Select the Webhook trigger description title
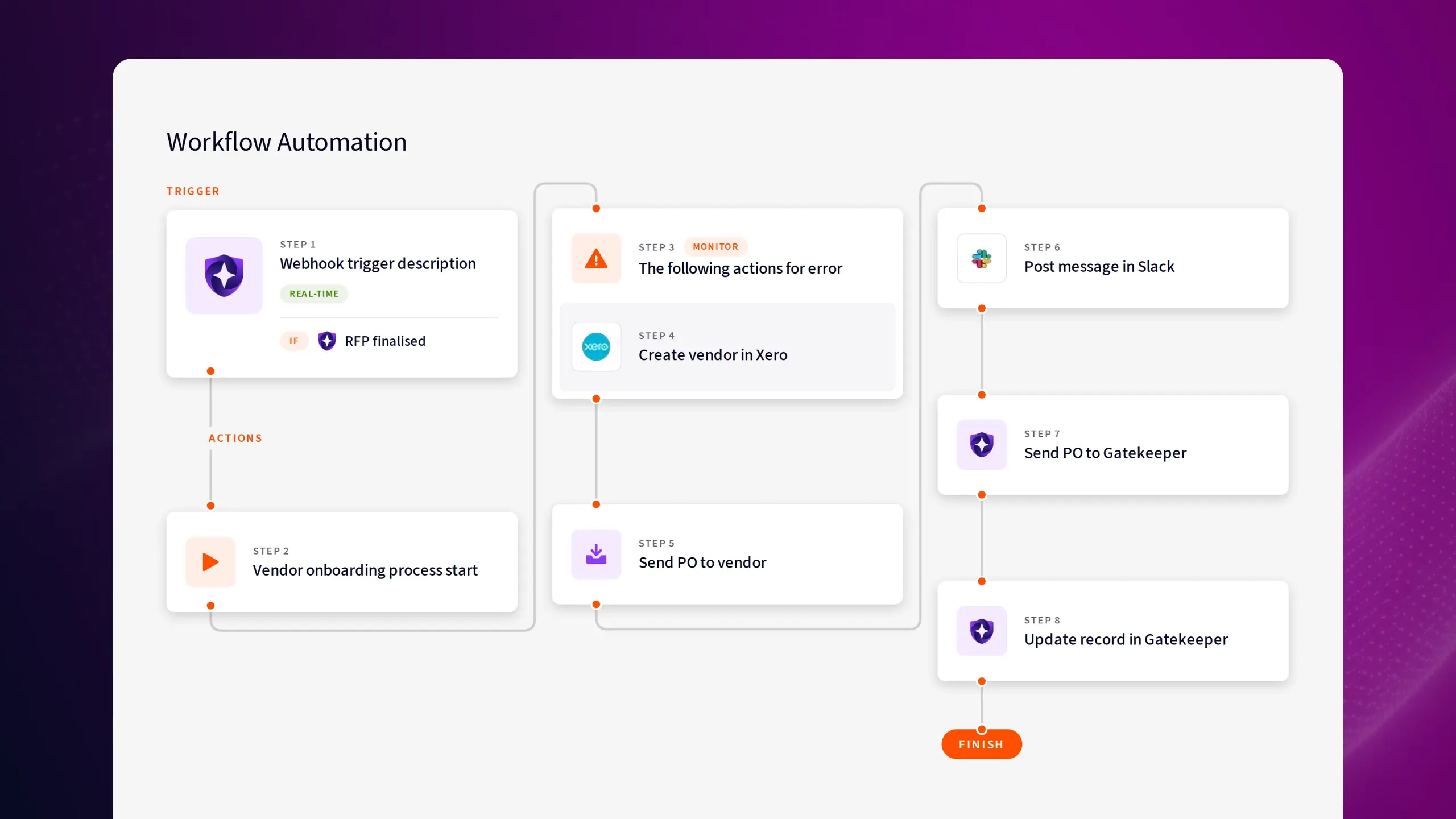The width and height of the screenshot is (1456, 819). (378, 264)
